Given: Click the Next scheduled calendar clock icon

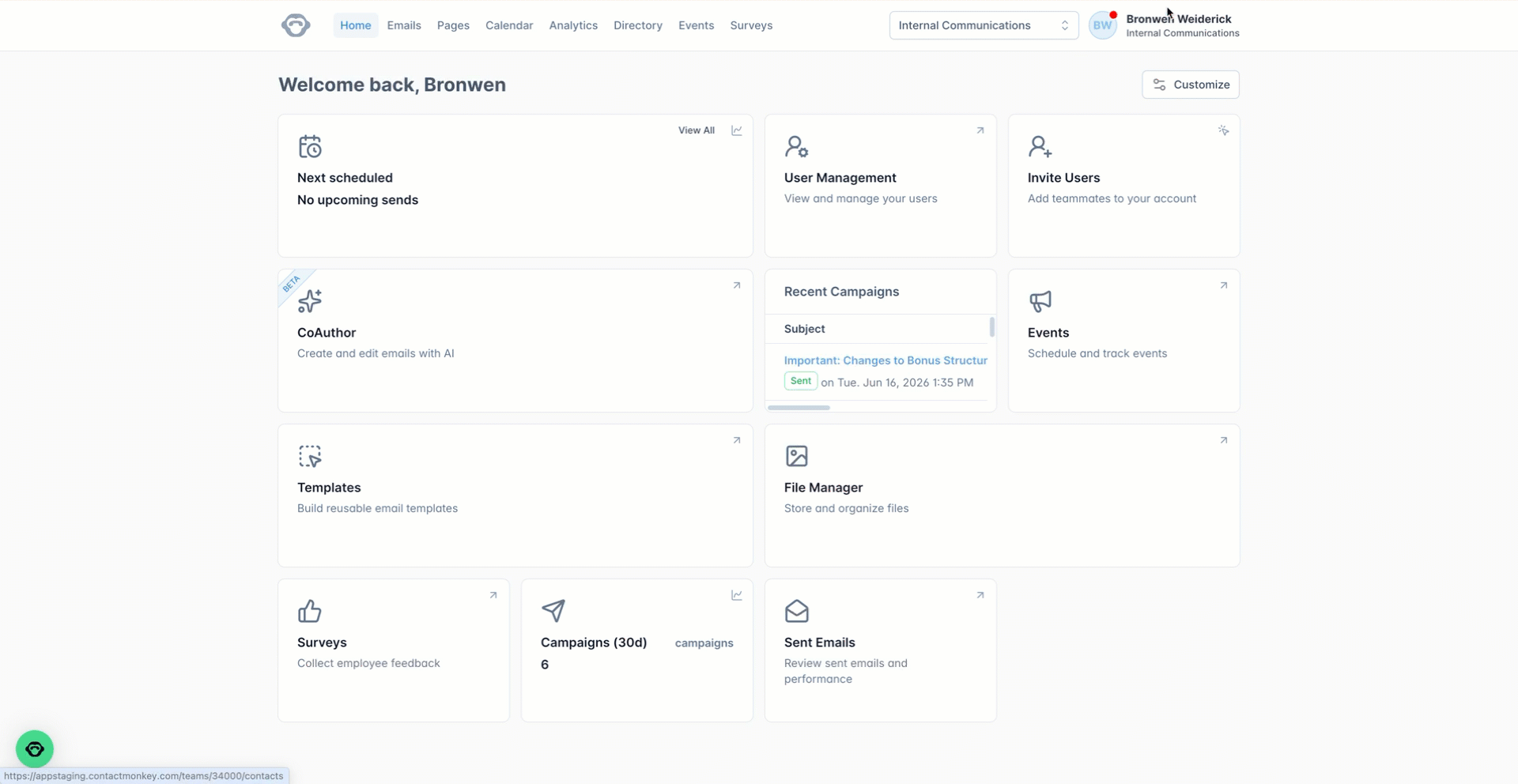Looking at the screenshot, I should [x=310, y=146].
